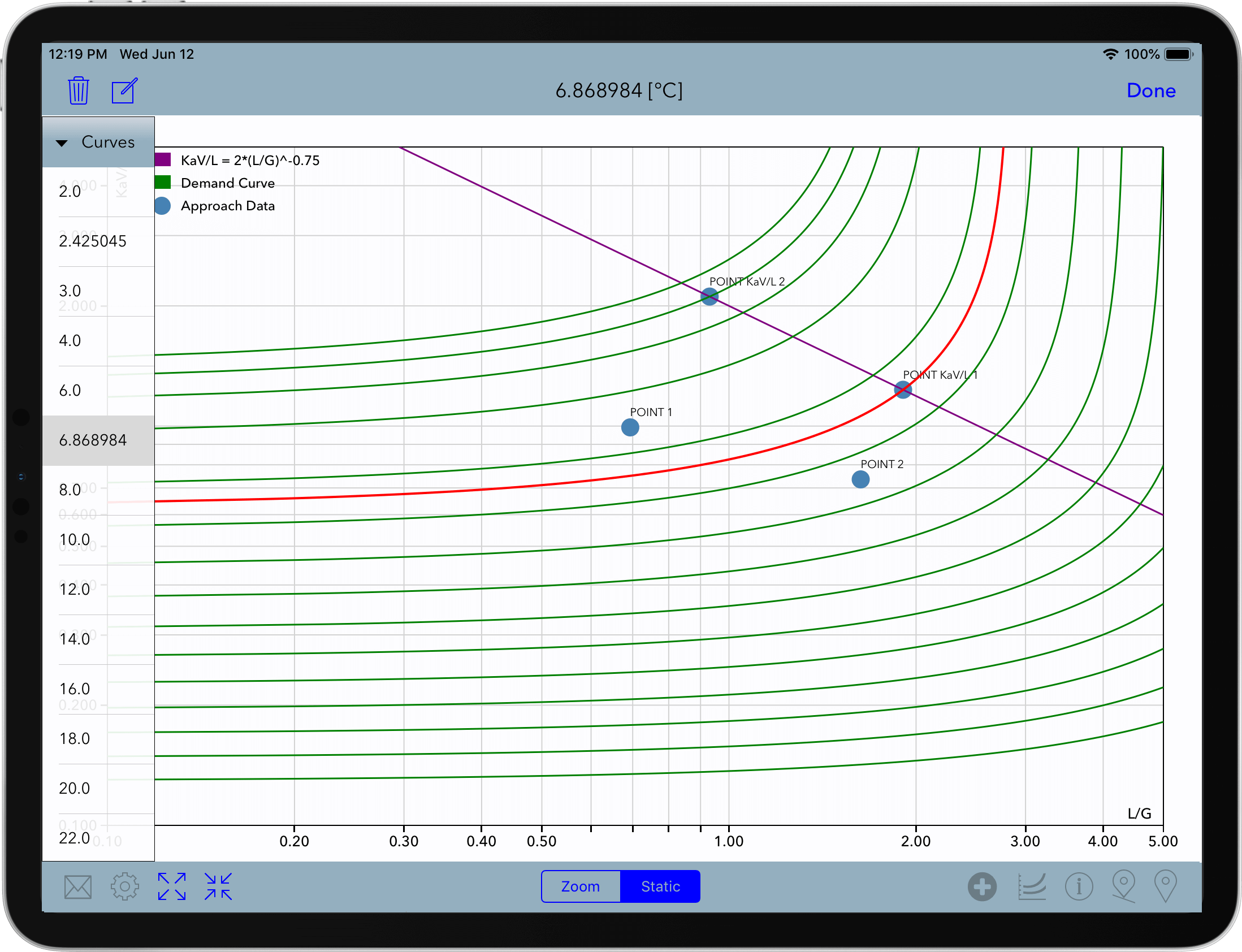Tap the add (plus) button

pos(983,886)
